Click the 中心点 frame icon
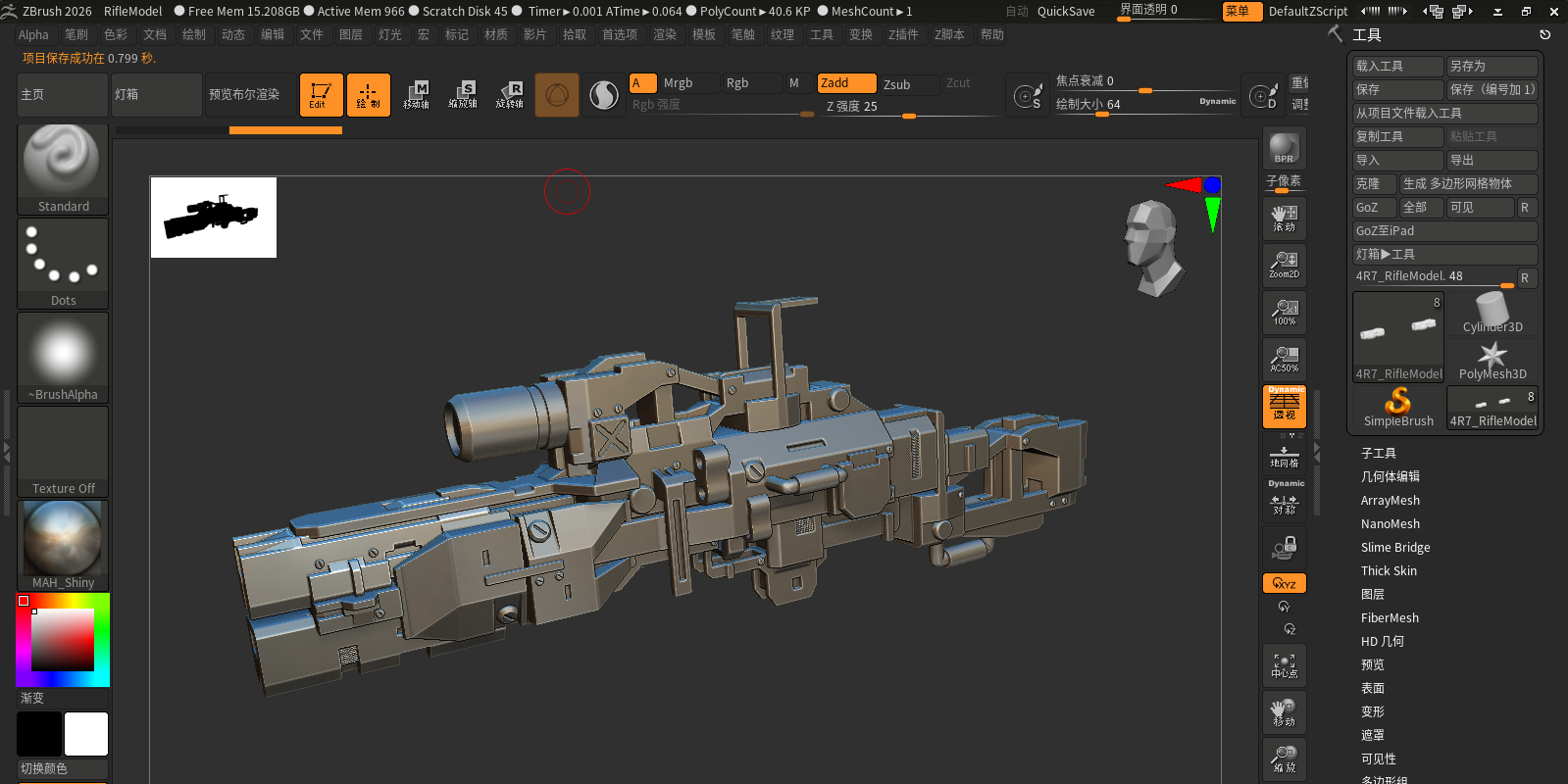Screen dimensions: 1568x784 [x=1284, y=666]
